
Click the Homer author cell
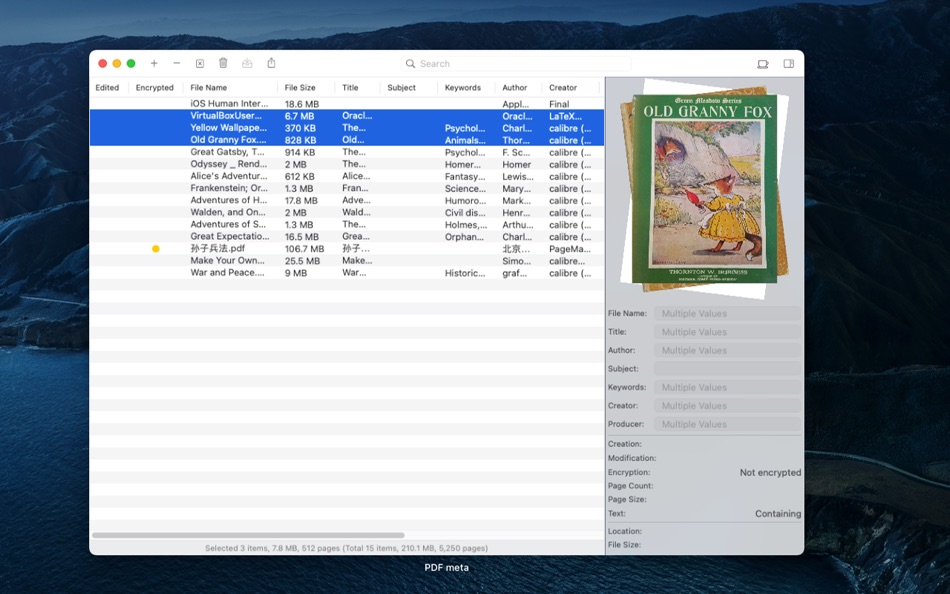tap(516, 164)
